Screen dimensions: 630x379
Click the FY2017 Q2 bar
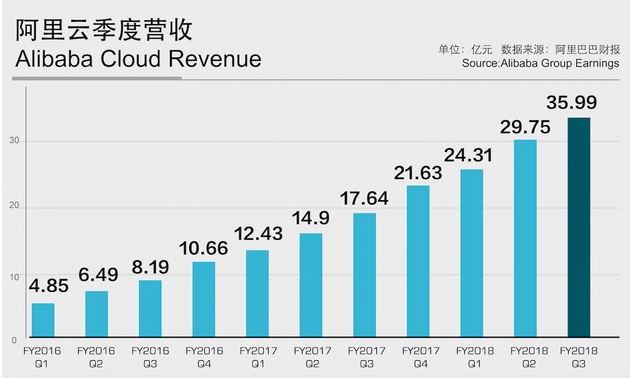(x=311, y=285)
